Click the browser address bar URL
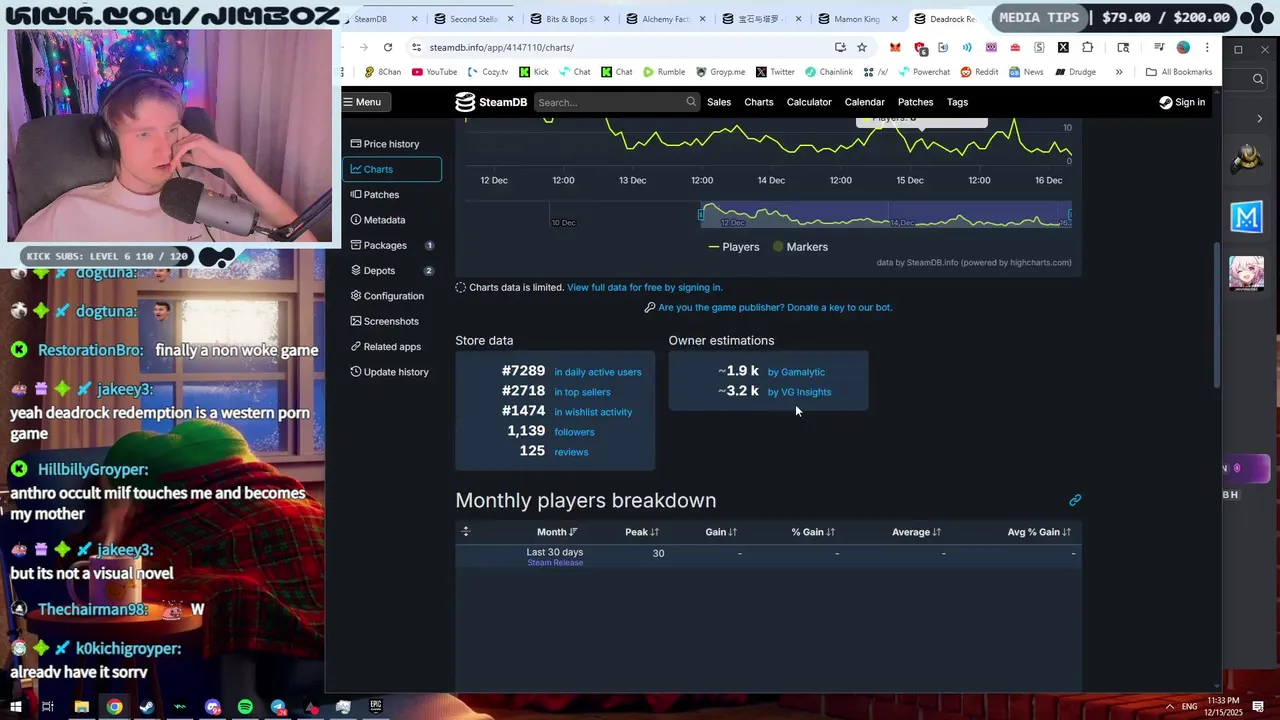Screen dimensions: 1280x720 pos(502,47)
